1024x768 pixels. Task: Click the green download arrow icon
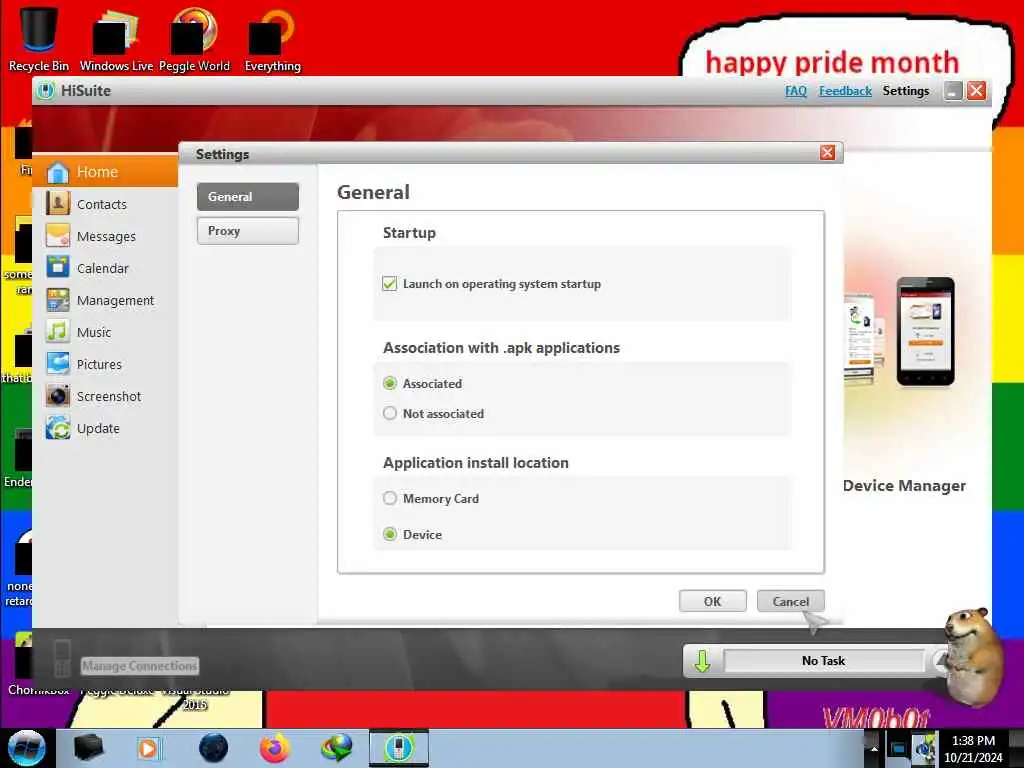click(703, 661)
